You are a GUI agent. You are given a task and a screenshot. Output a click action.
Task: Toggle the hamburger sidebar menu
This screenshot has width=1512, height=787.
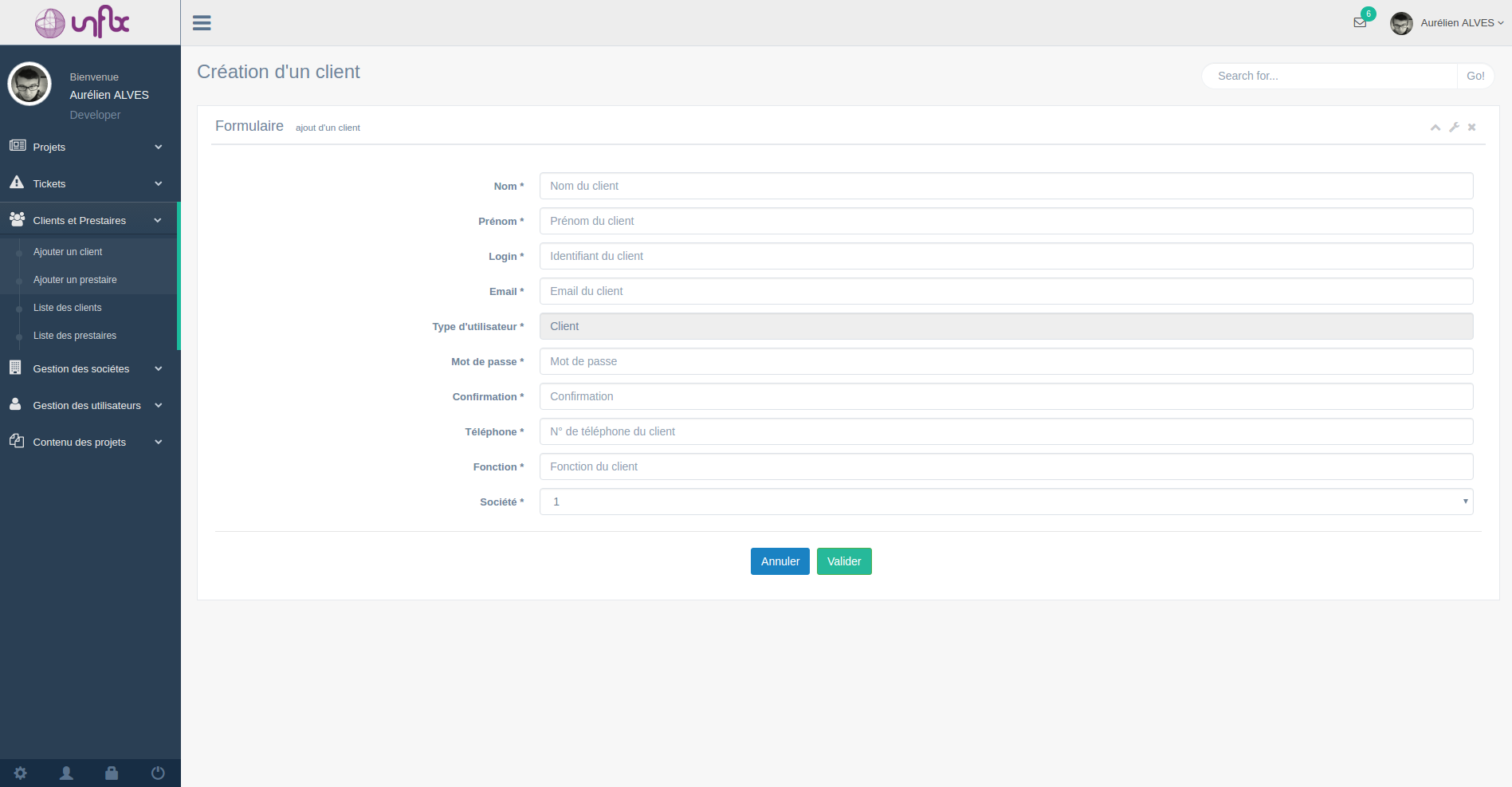click(x=202, y=23)
